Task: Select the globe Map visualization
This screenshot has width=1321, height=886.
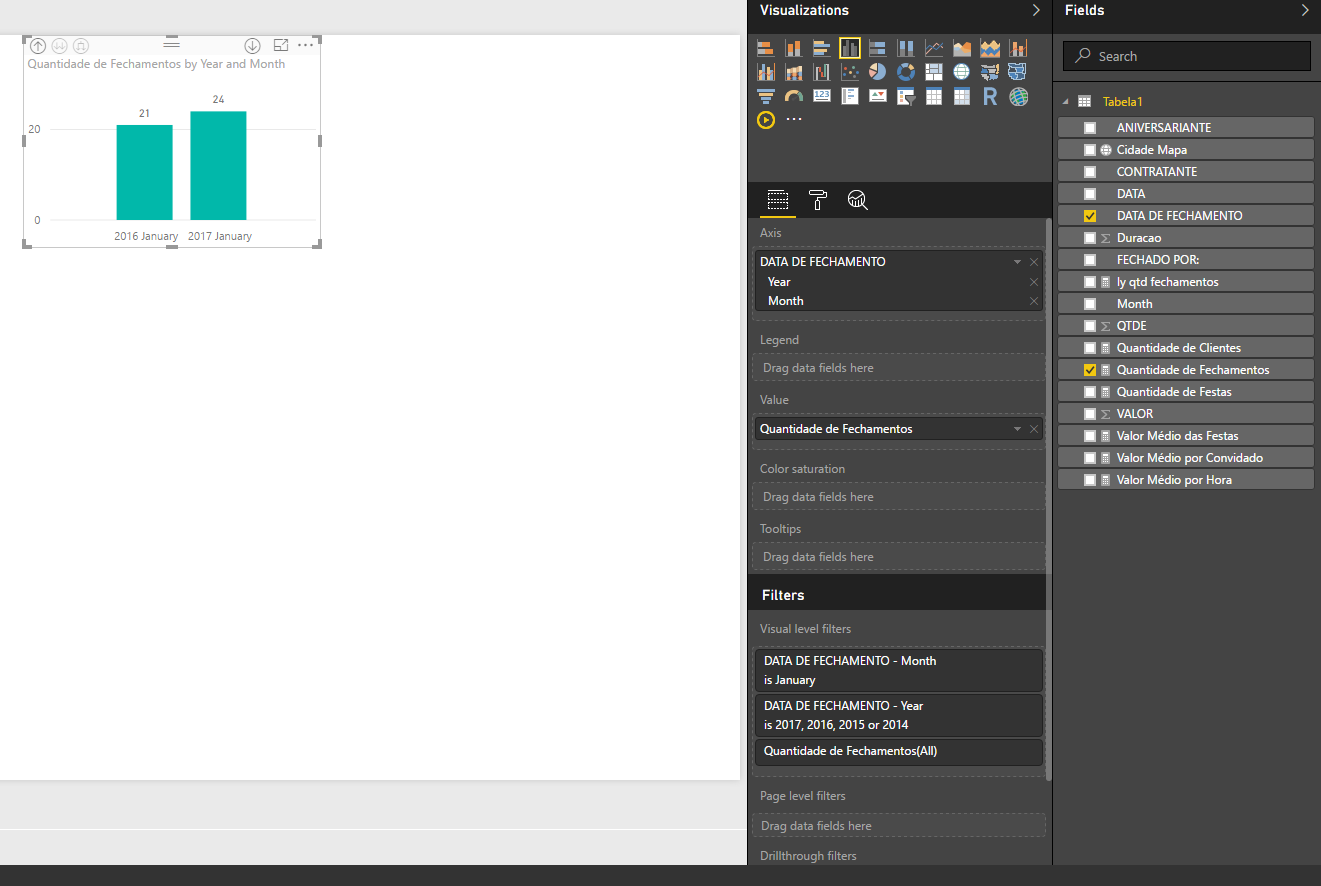Action: (962, 72)
